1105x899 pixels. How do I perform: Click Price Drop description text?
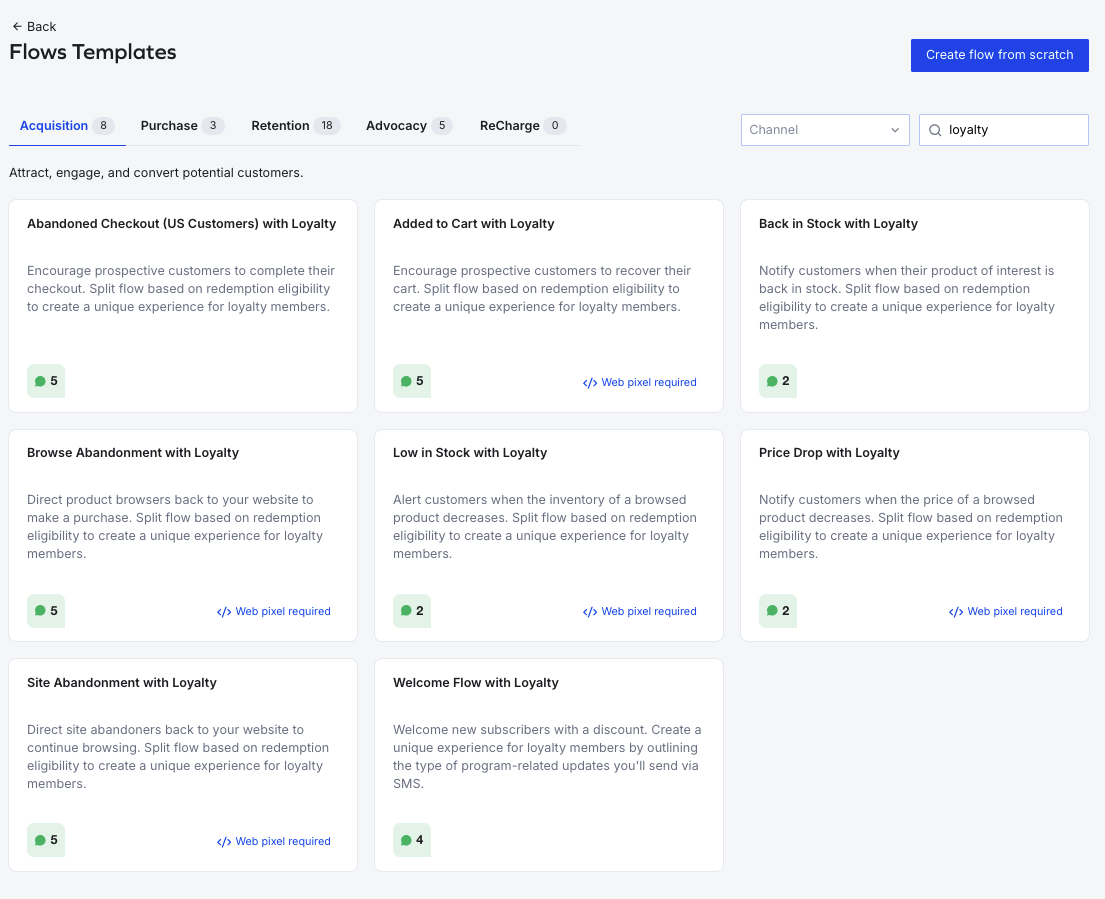click(910, 527)
